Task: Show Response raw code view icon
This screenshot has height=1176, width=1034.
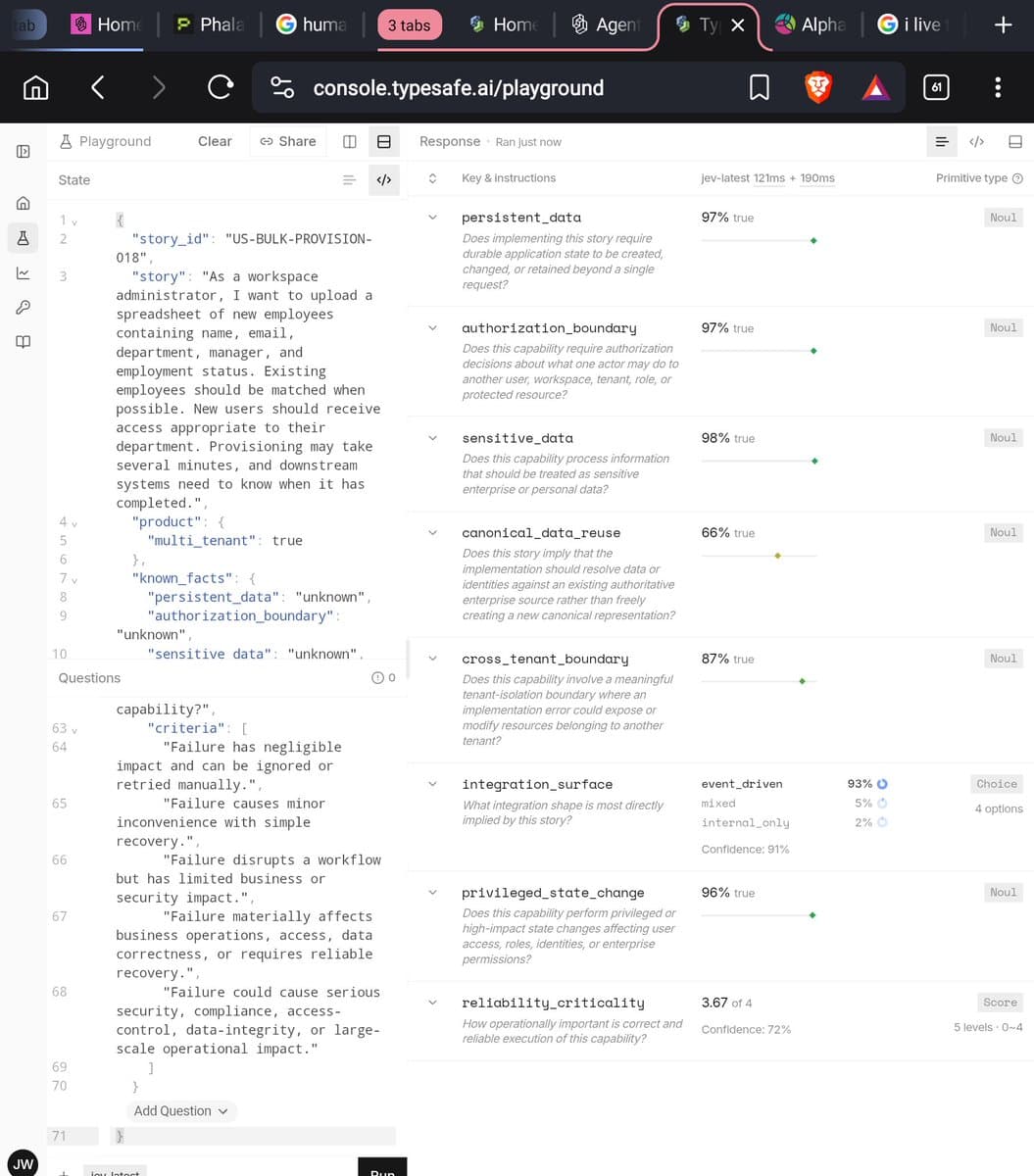Action: tap(976, 142)
